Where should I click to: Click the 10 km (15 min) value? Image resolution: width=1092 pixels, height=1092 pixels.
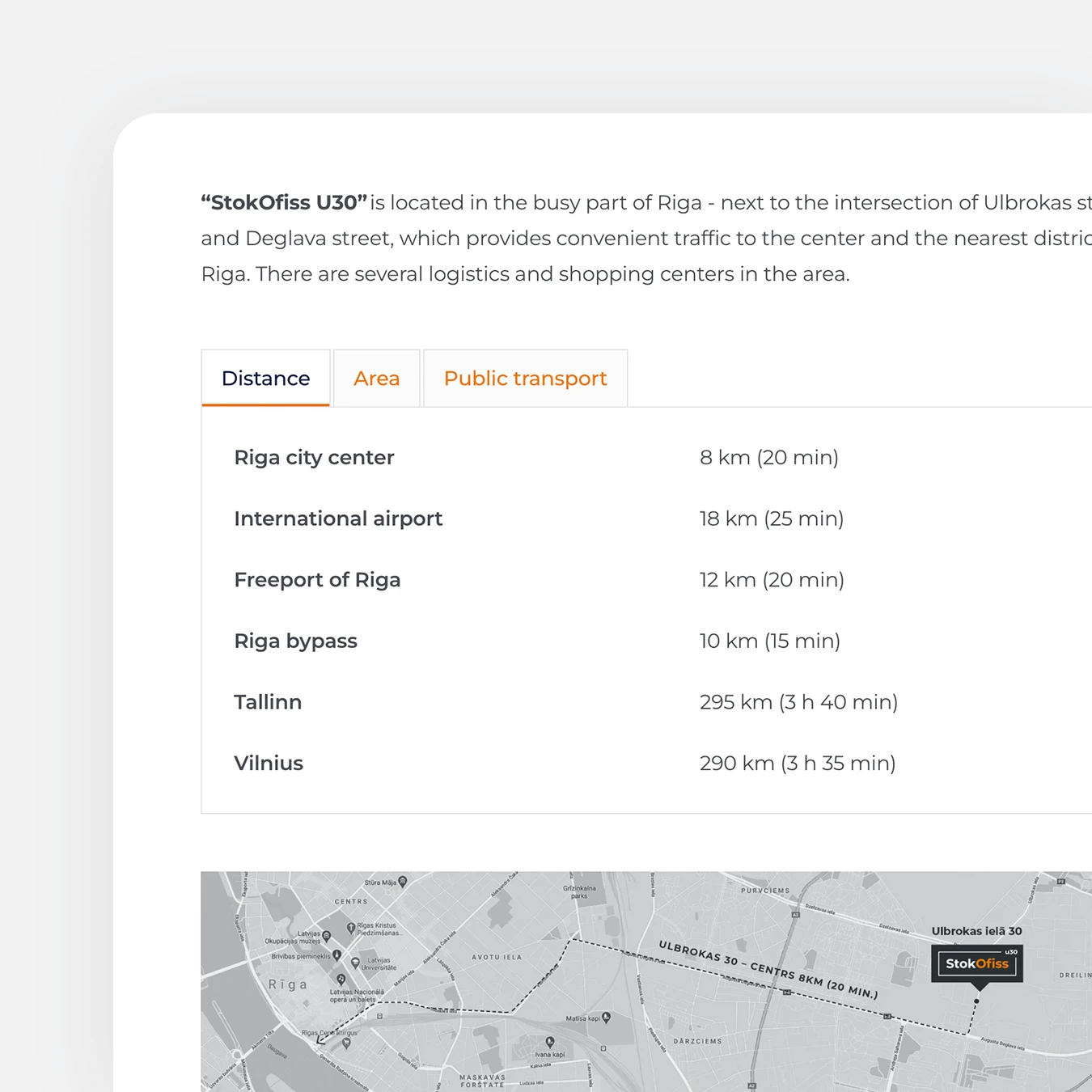(770, 641)
